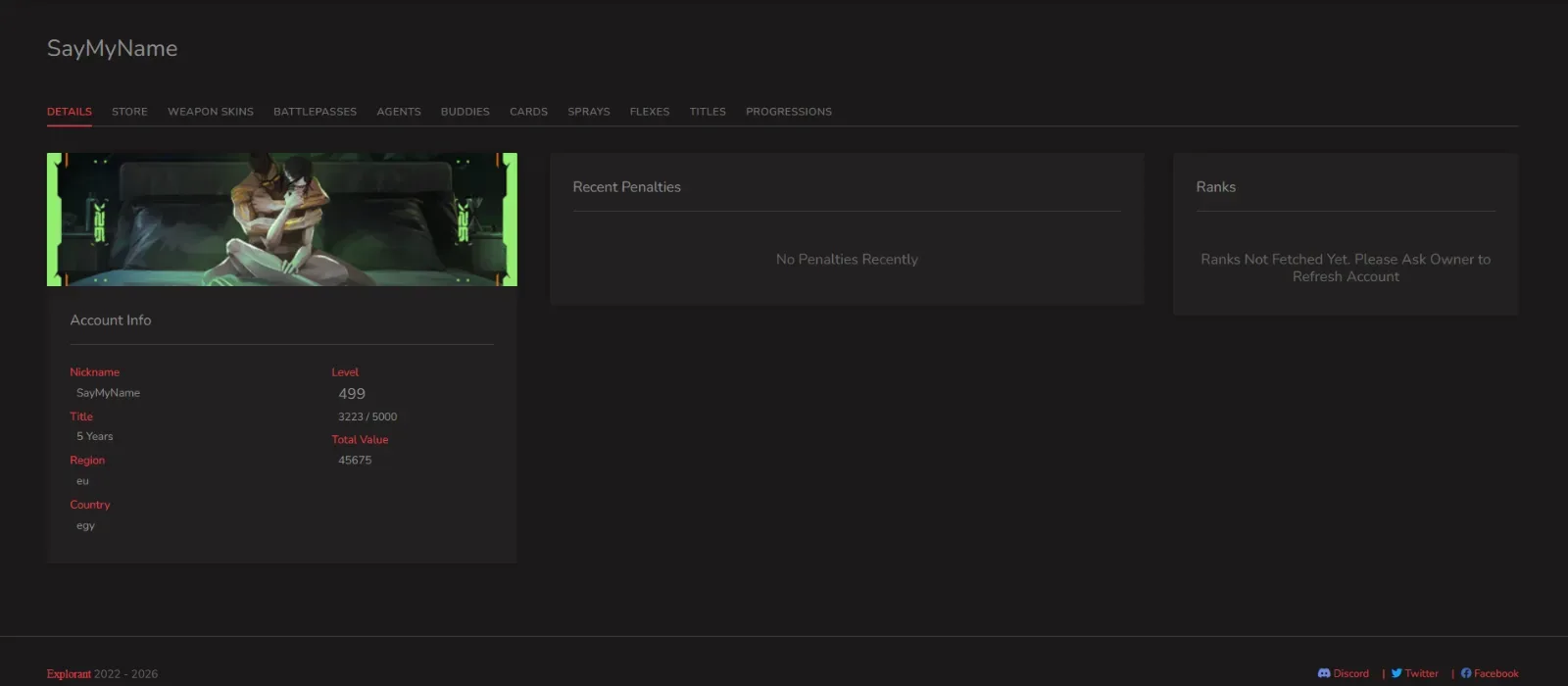Click the country value egy
Image resolution: width=1568 pixels, height=686 pixels.
[85, 526]
